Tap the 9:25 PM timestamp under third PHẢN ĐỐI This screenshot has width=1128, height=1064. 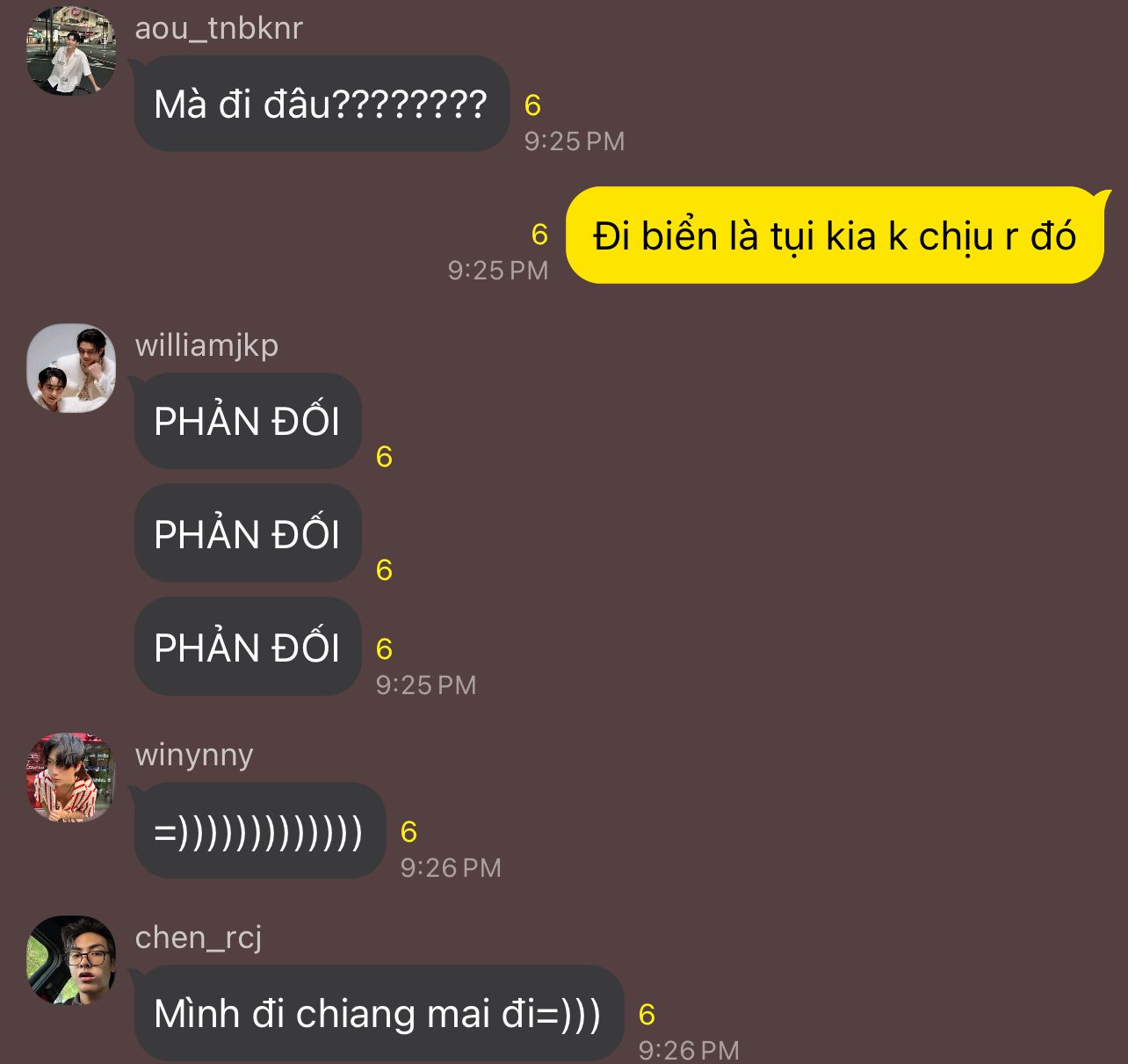(x=426, y=685)
